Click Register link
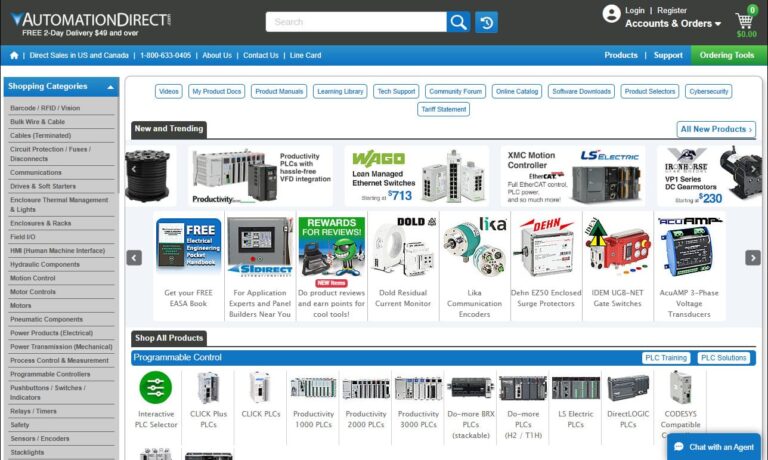768x460 pixels. (x=672, y=10)
